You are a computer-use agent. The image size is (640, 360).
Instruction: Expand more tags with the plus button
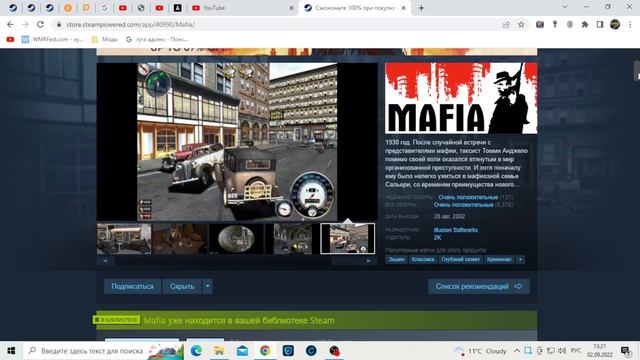(520, 259)
